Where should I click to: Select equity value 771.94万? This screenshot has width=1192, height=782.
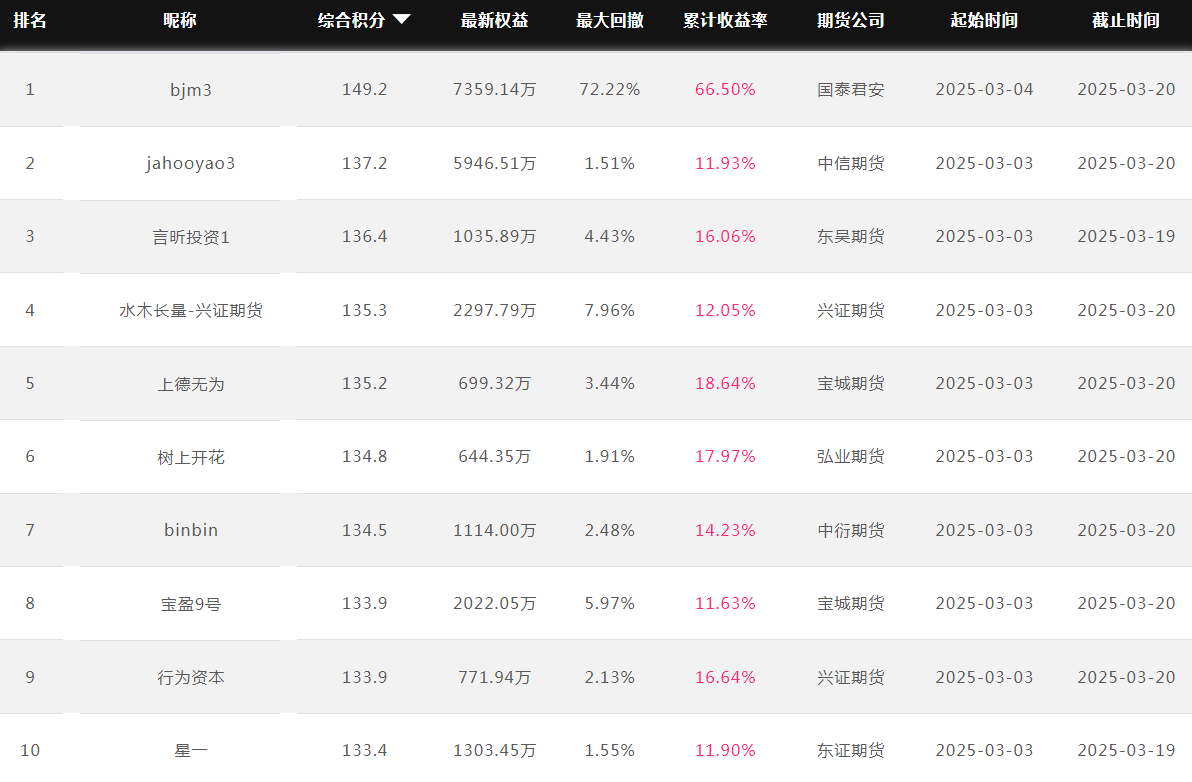(494, 676)
